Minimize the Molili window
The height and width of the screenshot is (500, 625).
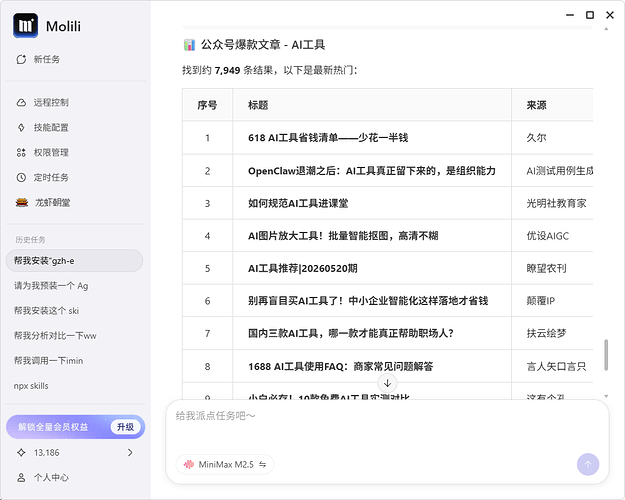click(x=570, y=15)
